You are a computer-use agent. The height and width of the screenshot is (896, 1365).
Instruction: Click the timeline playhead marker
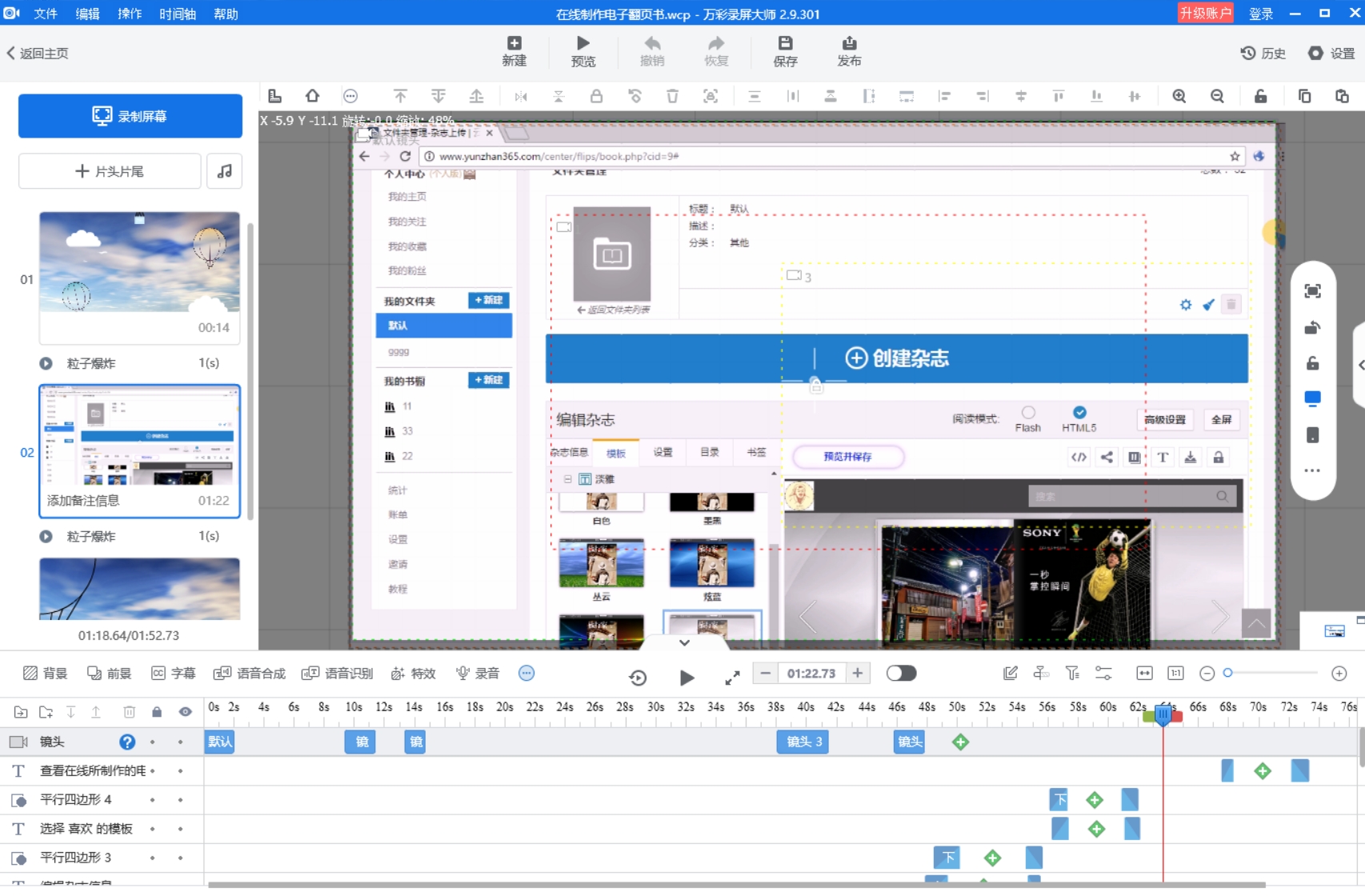[x=1163, y=714]
